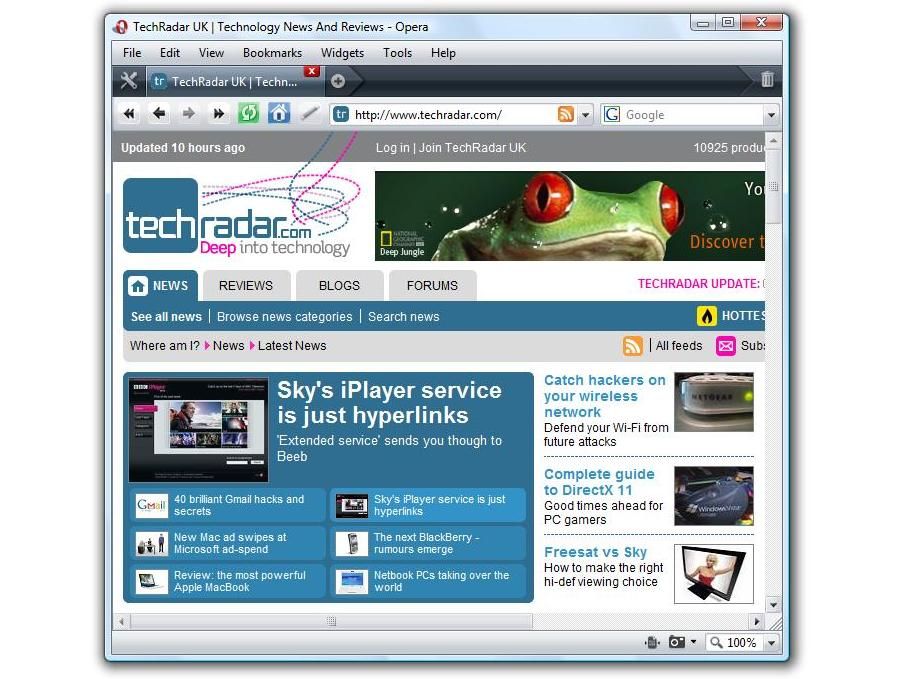Open Complete guide to DirectX 11
The height and width of the screenshot is (679, 905).
[599, 482]
